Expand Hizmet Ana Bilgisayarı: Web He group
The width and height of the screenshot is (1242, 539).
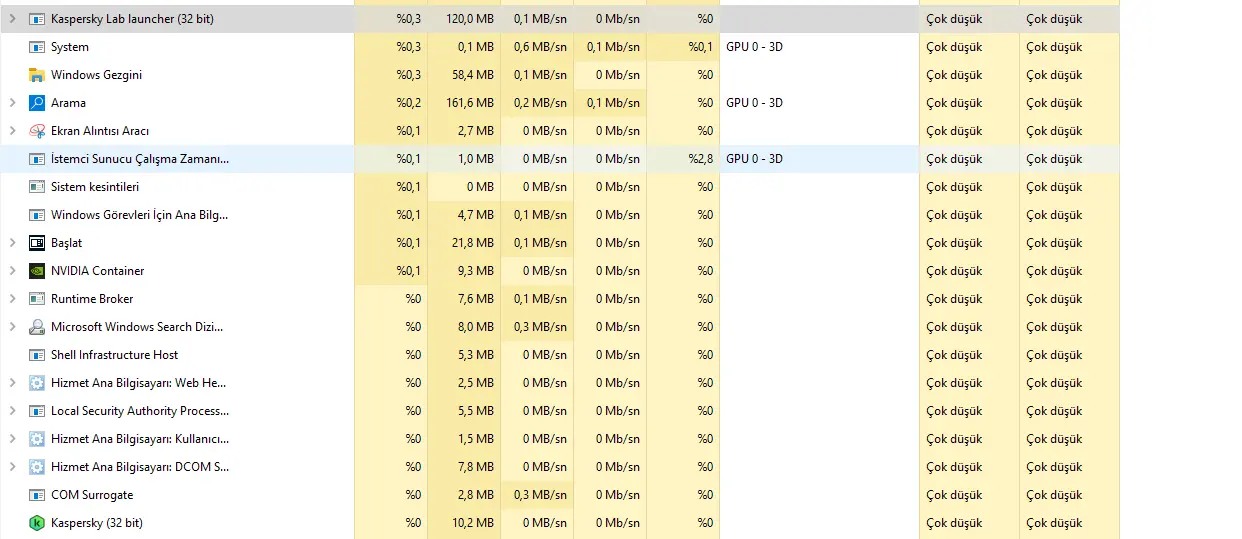12,383
